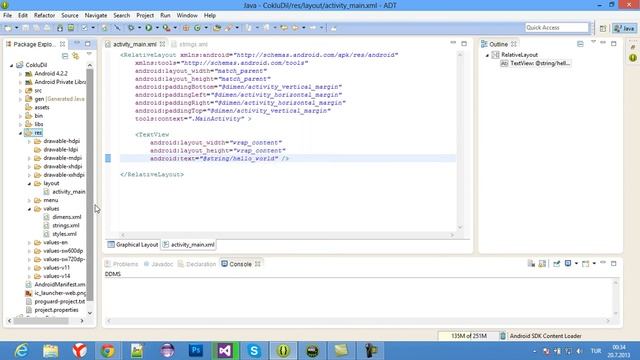640x360 pixels.
Task: Open the Window menu
Action: point(187,16)
